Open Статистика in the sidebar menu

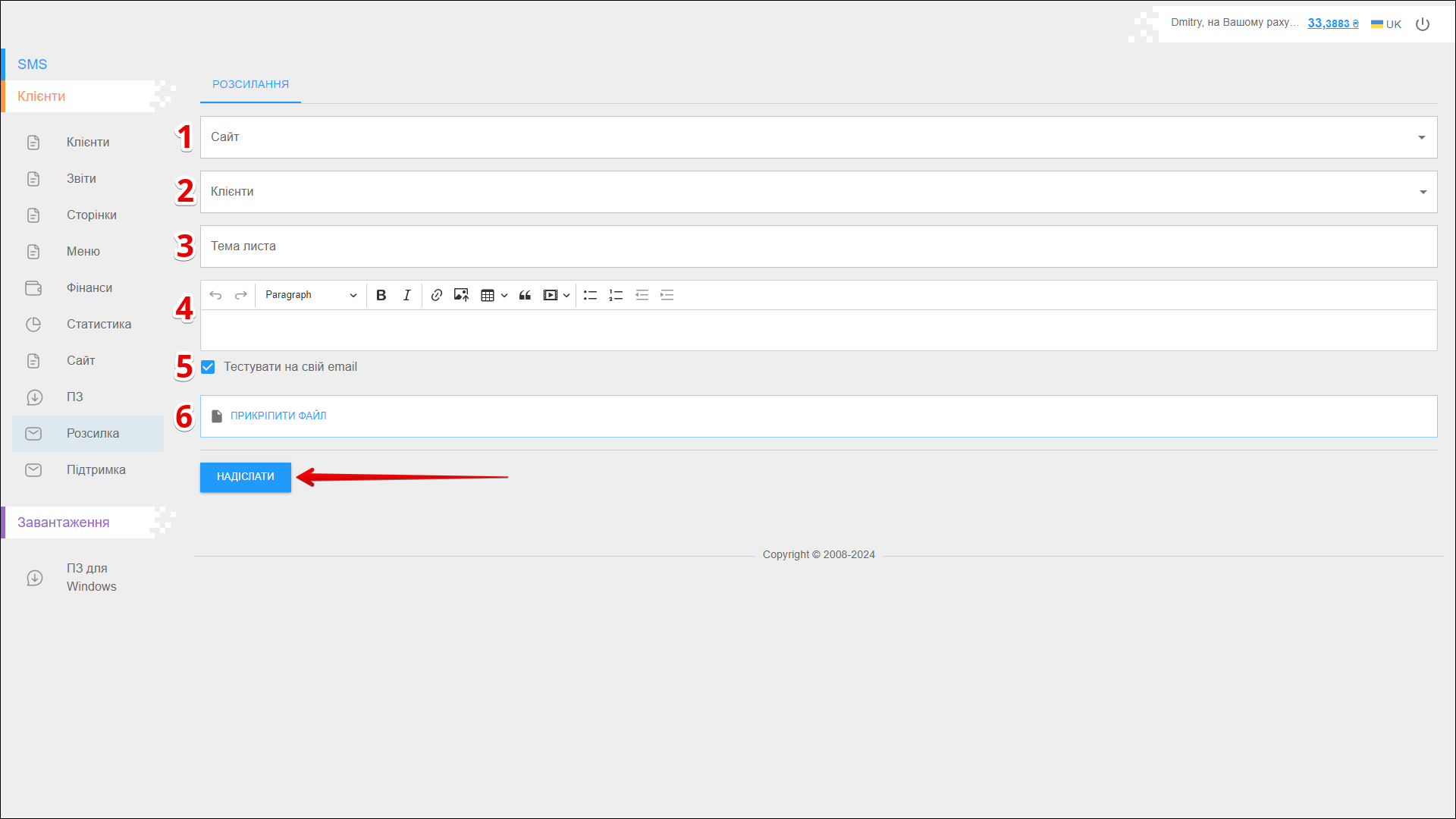(x=99, y=324)
